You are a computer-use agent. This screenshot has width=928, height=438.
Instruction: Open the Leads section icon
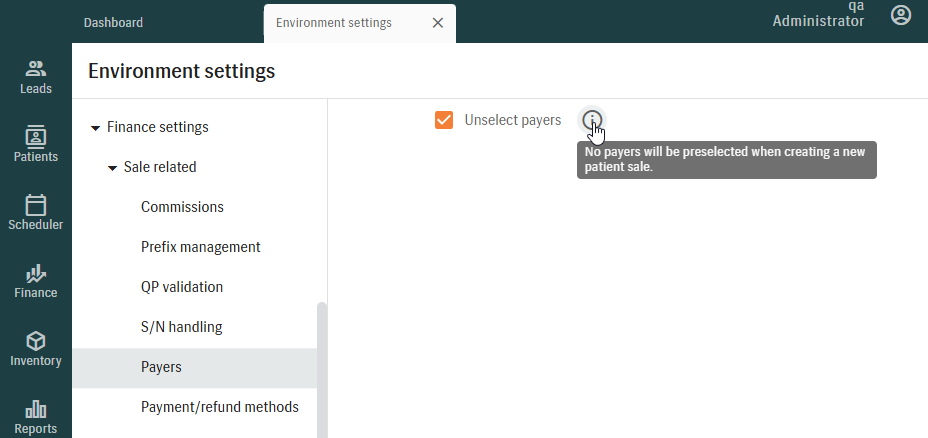36,69
